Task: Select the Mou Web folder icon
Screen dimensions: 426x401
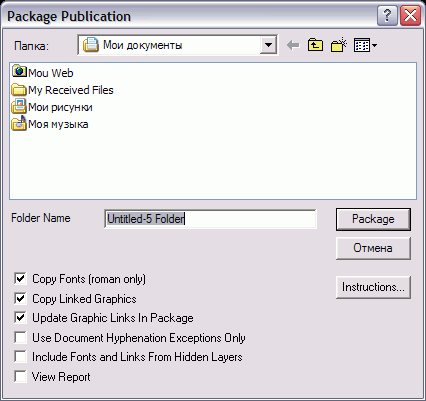Action: pyautogui.click(x=19, y=72)
